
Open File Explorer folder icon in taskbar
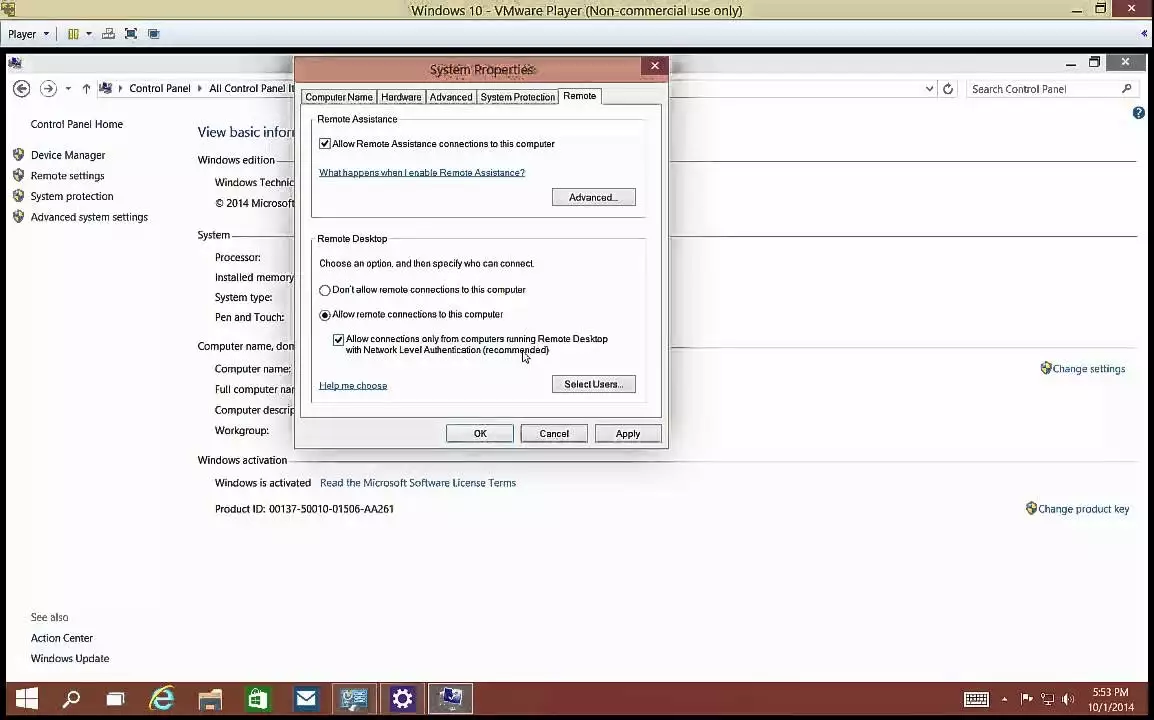point(210,698)
